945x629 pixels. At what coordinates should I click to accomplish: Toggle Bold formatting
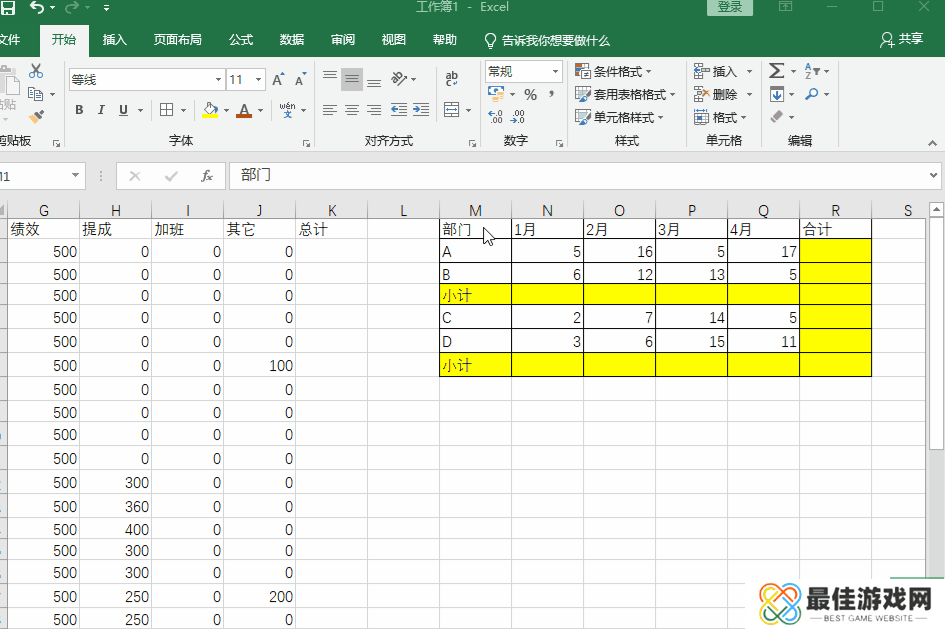[x=79, y=110]
